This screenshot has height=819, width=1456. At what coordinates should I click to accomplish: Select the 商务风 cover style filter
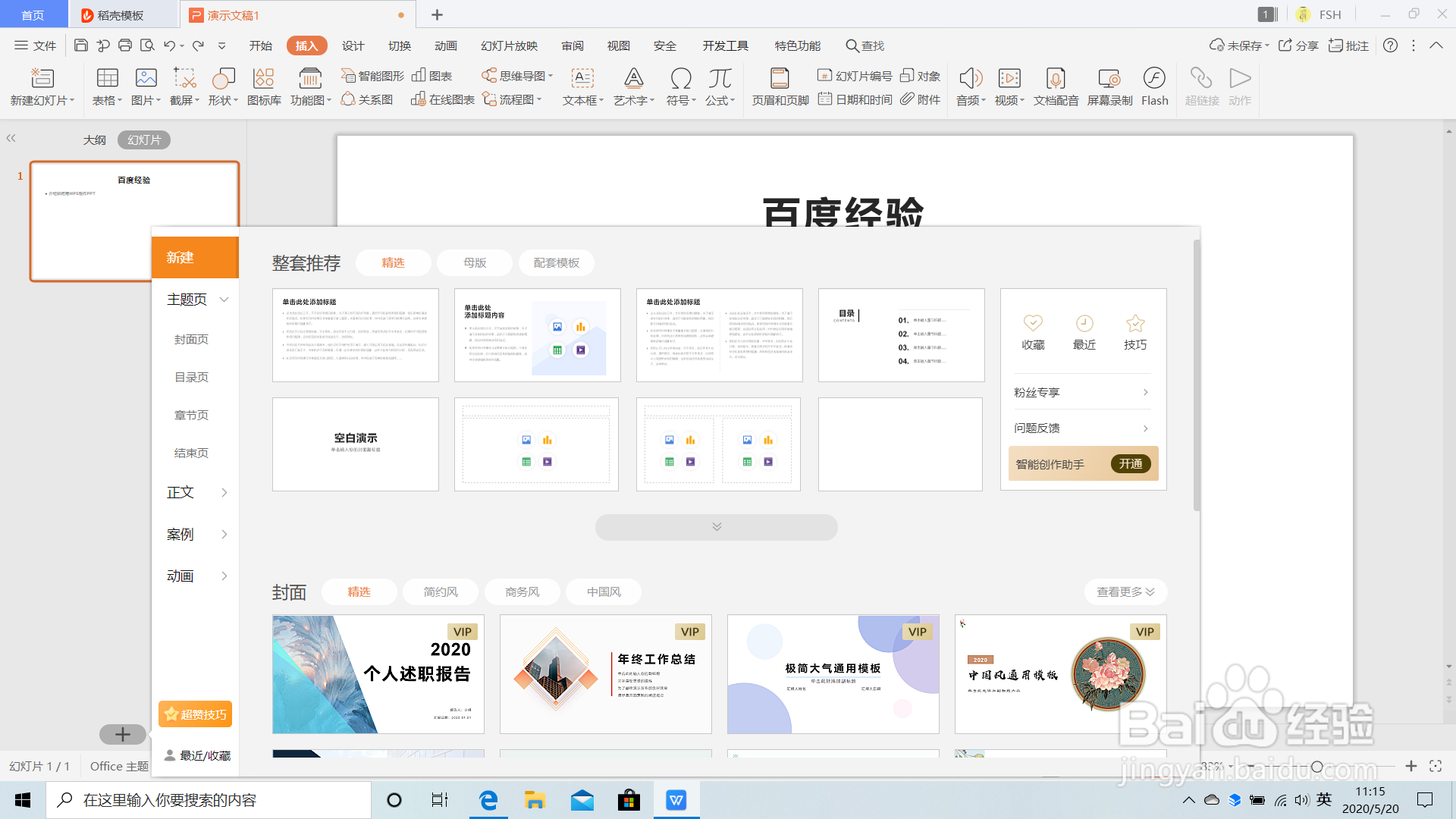(x=522, y=591)
